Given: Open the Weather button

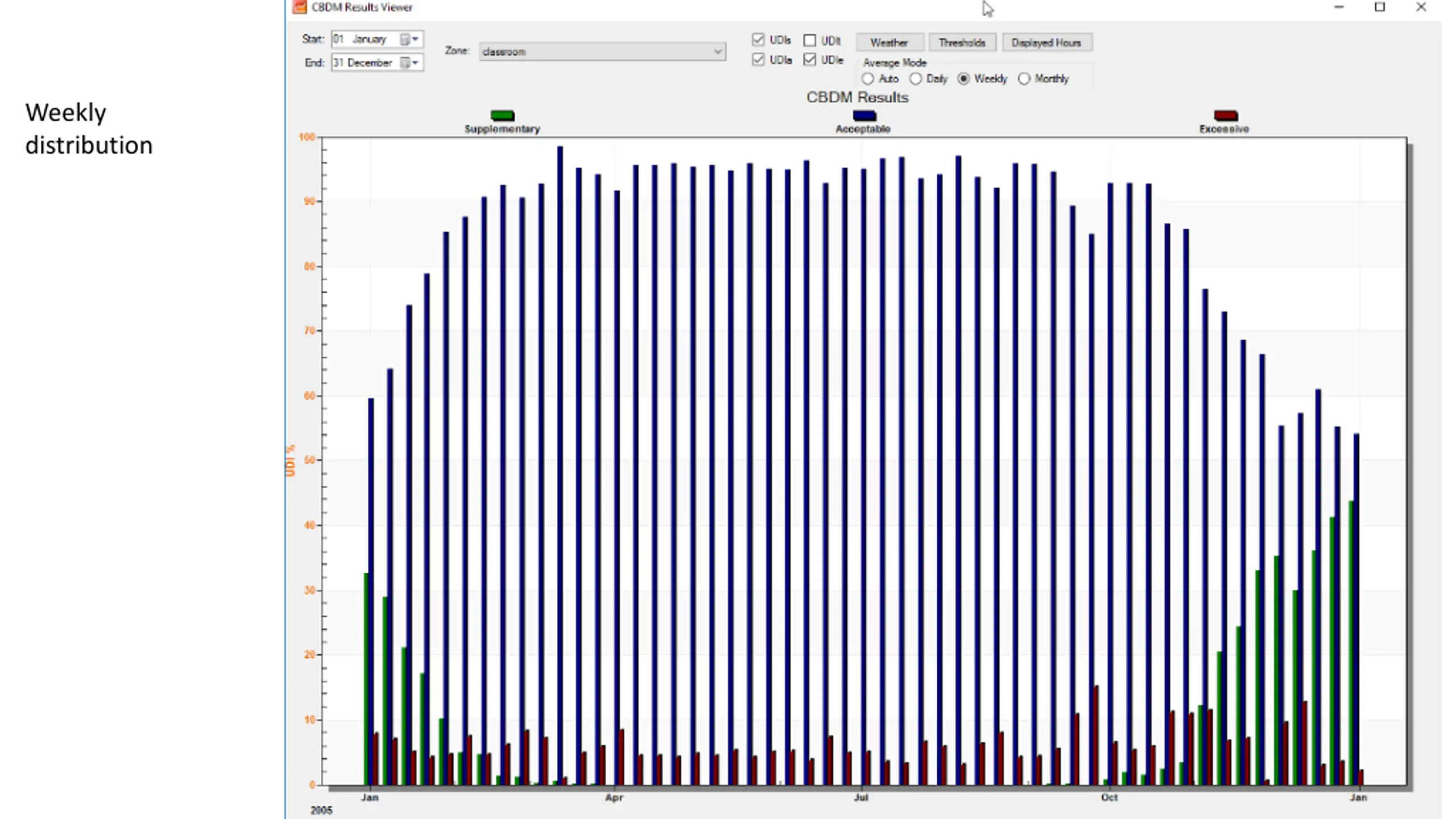Looking at the screenshot, I should [x=889, y=43].
